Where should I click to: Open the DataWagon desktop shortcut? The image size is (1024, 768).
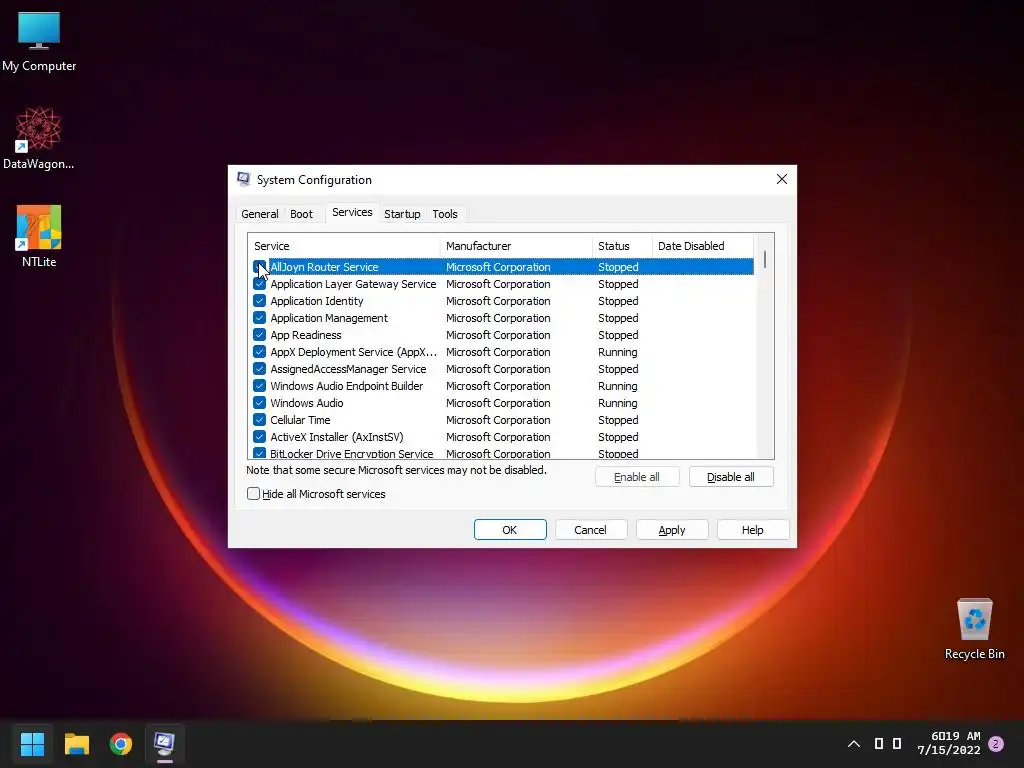[39, 138]
